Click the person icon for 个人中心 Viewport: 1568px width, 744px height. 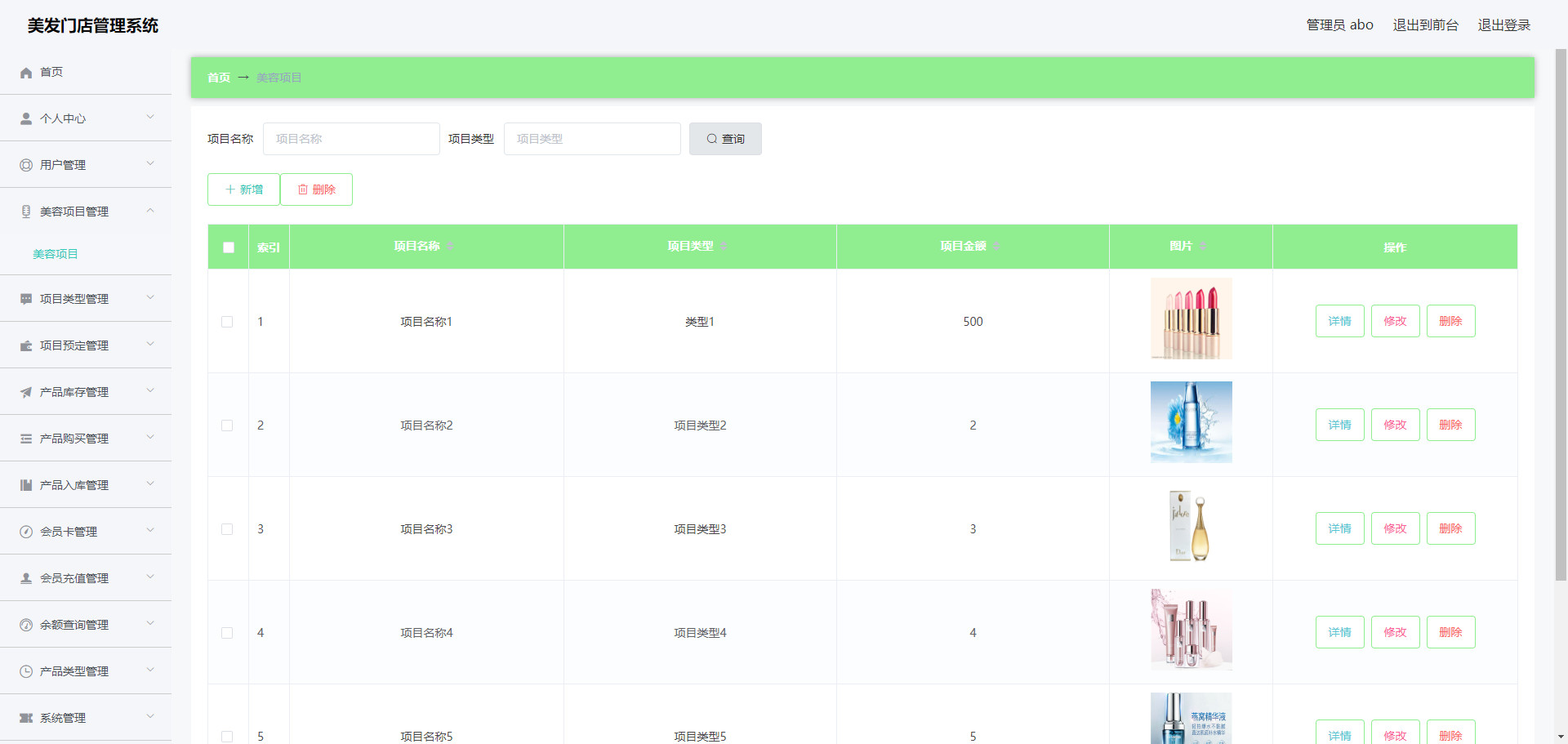pyautogui.click(x=26, y=118)
